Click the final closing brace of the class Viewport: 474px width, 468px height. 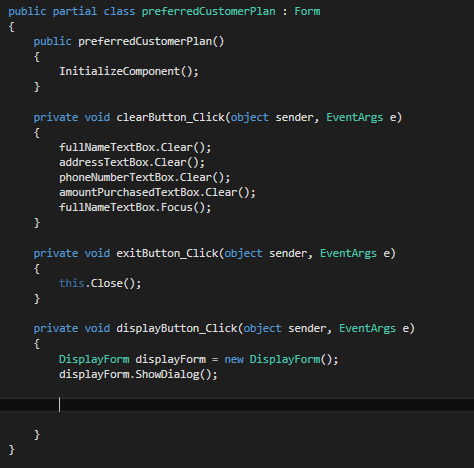click(12, 450)
